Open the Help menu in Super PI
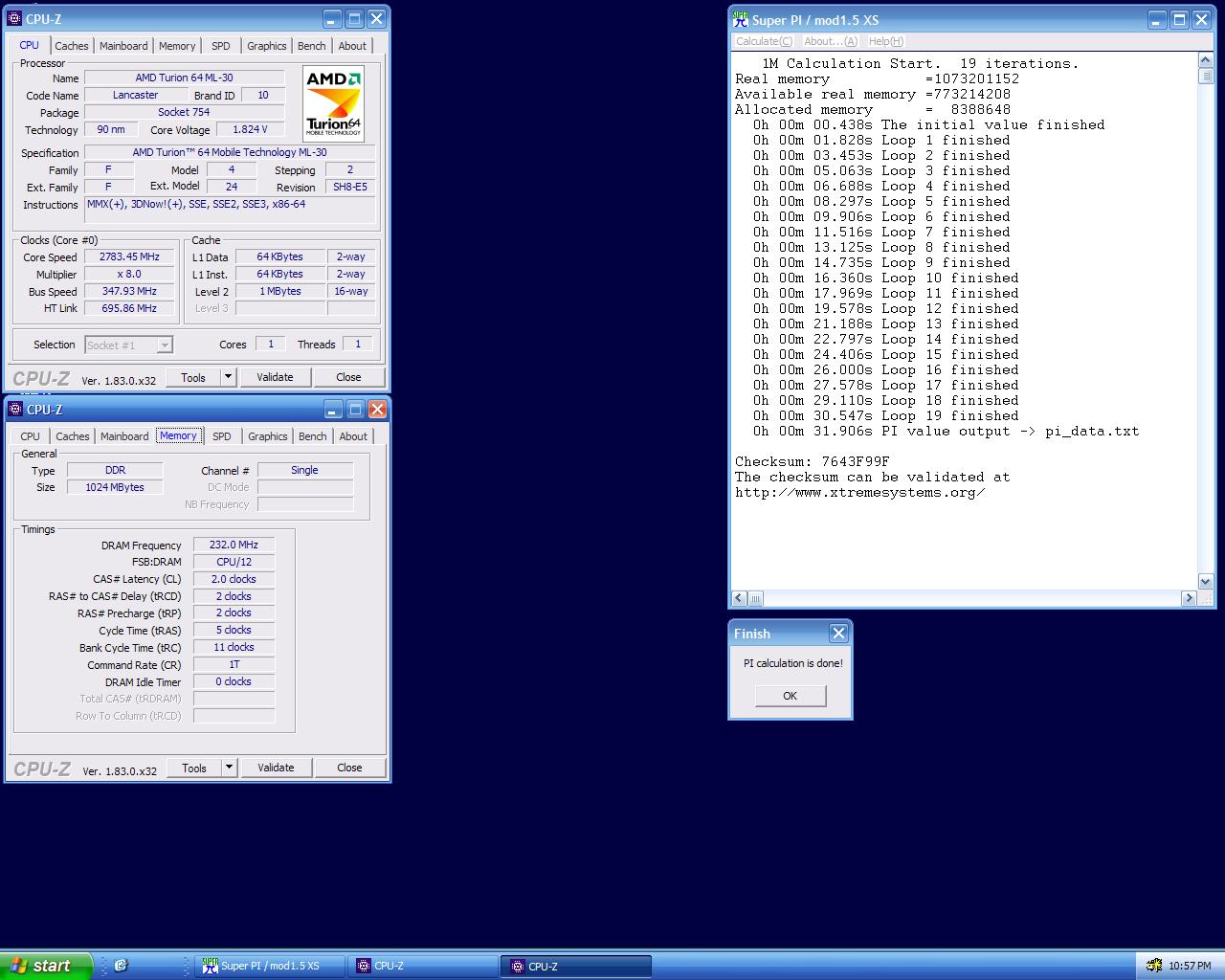The width and height of the screenshot is (1225, 980). coord(885,41)
